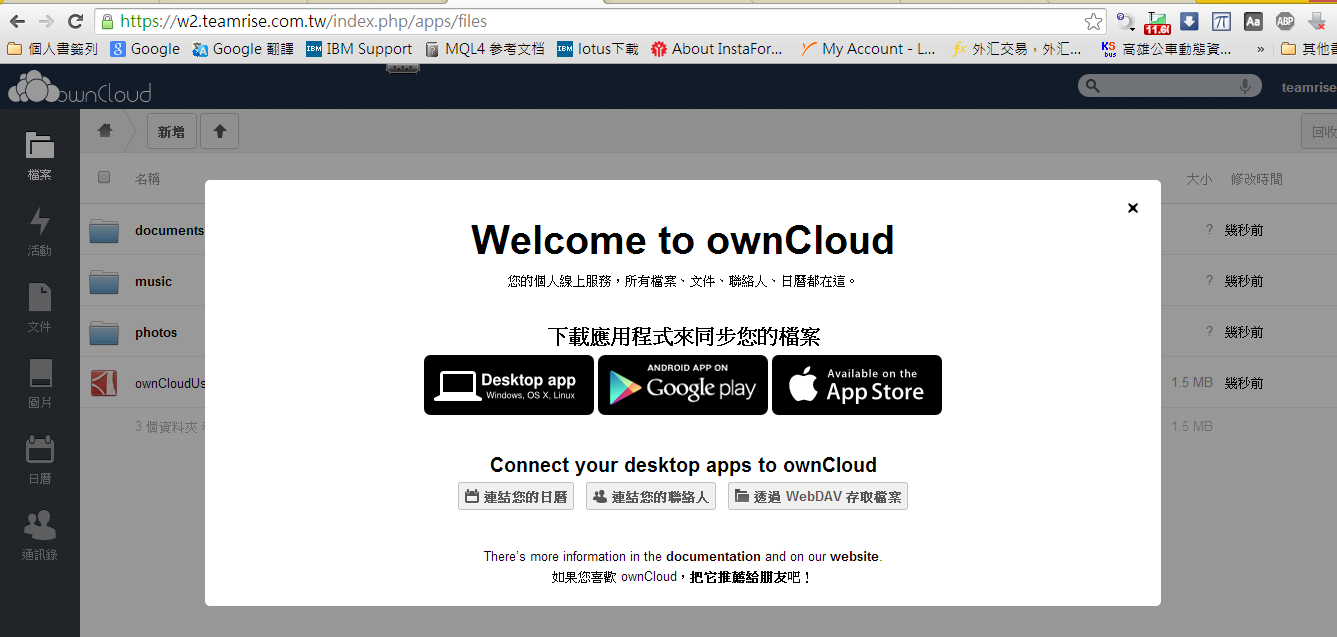
Task: Sort files by 修改時間 column header
Action: (x=1257, y=179)
